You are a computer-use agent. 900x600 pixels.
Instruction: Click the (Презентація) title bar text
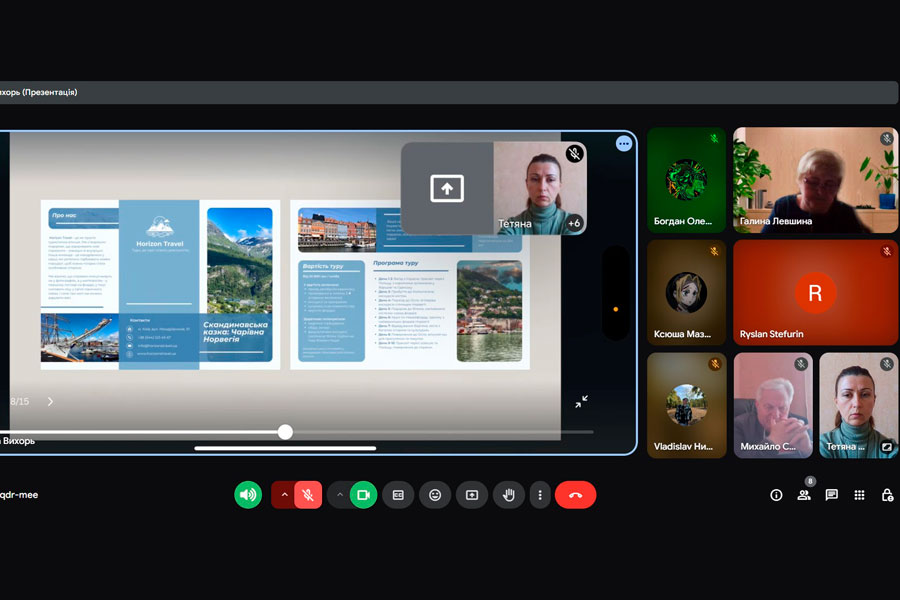click(x=49, y=92)
